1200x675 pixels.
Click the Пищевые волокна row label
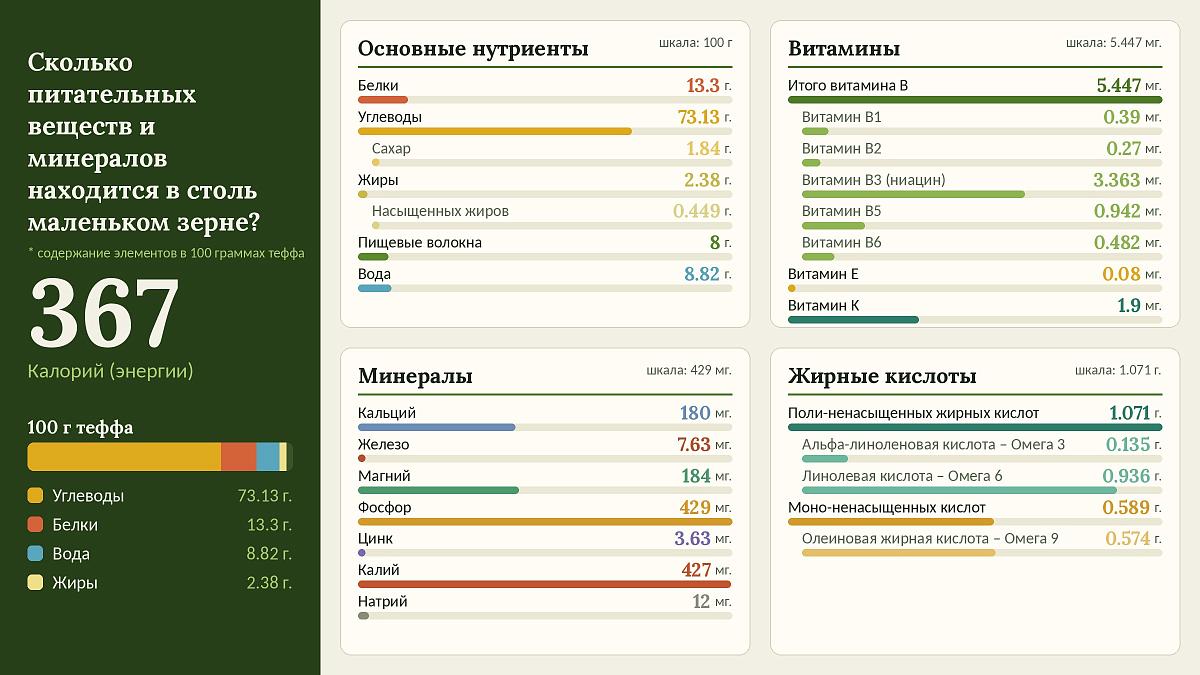(420, 242)
